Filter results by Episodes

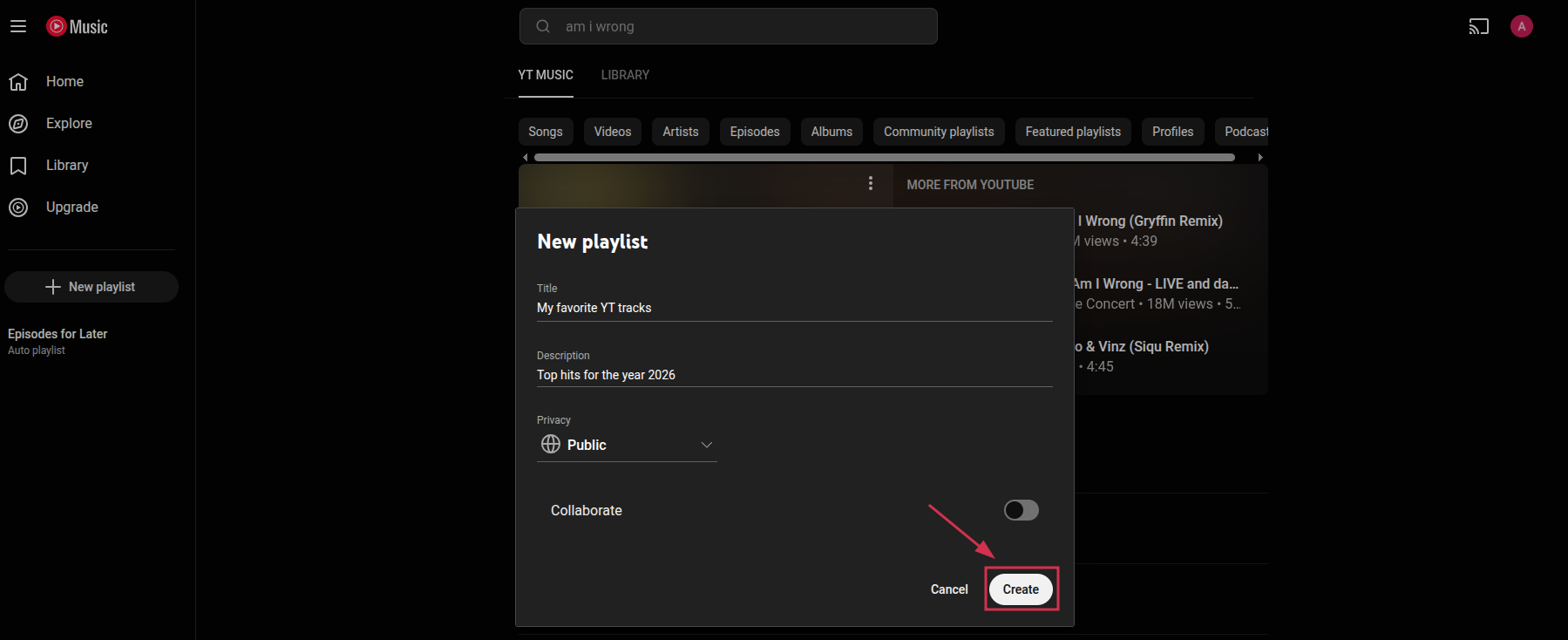pos(755,132)
